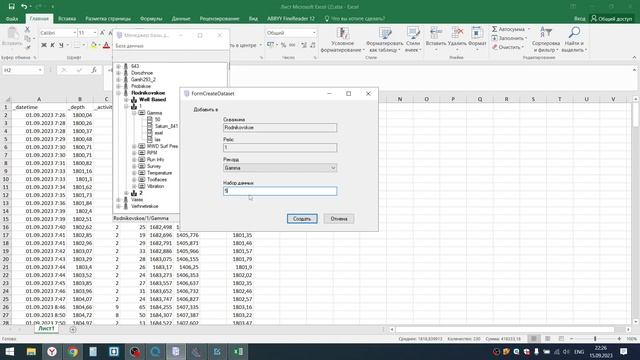Toggle underline Ч formatting
The image size is (640, 360).
(x=61, y=45)
